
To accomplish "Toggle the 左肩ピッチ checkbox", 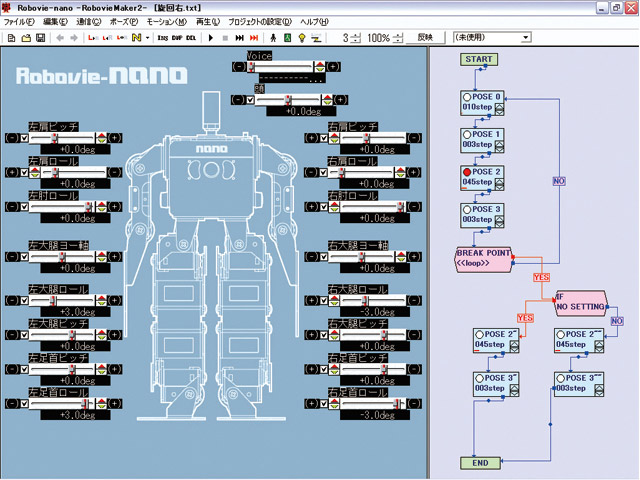I will tap(23, 137).
